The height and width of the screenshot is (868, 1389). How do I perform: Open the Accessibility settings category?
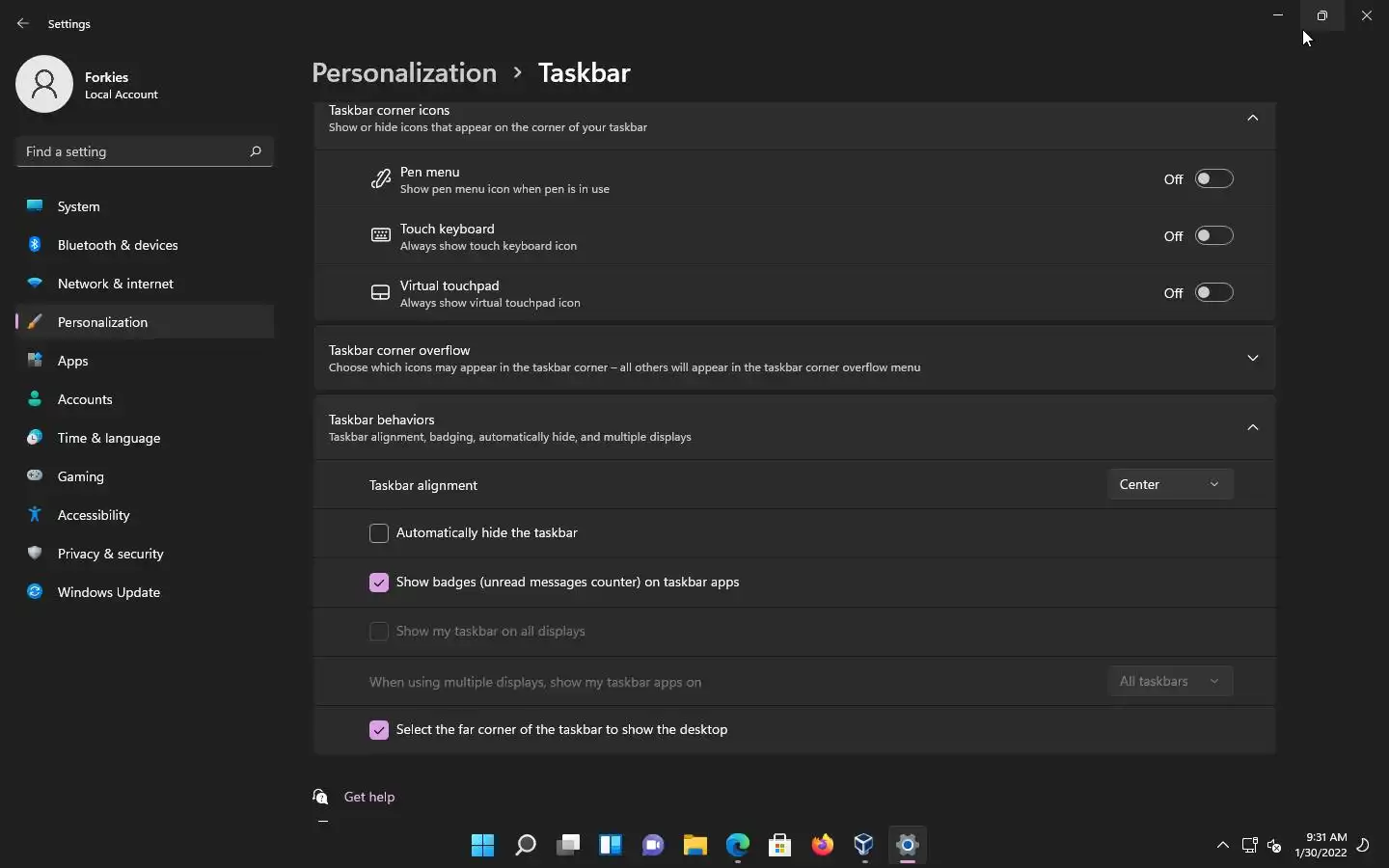[94, 515]
